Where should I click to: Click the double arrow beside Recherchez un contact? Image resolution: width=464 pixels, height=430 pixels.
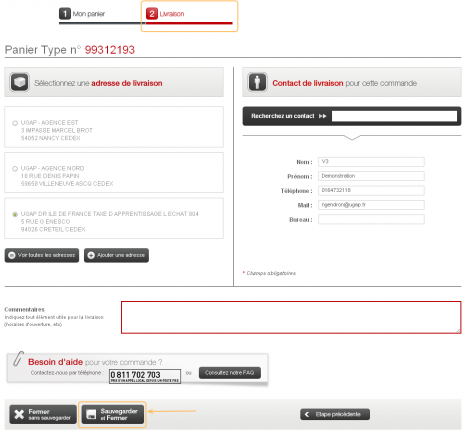click(322, 116)
